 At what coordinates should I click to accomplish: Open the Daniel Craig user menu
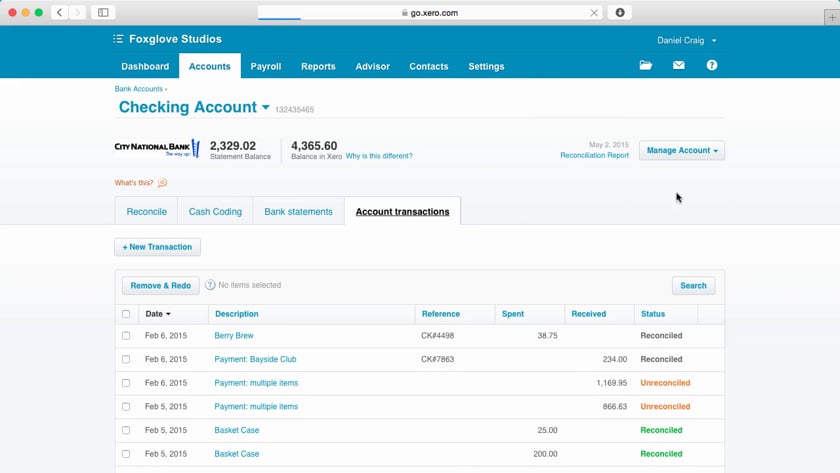click(687, 40)
